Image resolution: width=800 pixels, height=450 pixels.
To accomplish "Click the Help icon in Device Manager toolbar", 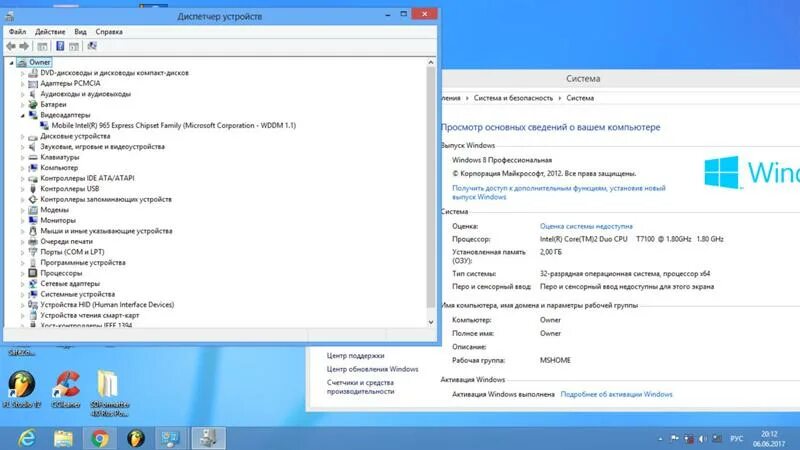I will click(x=60, y=46).
